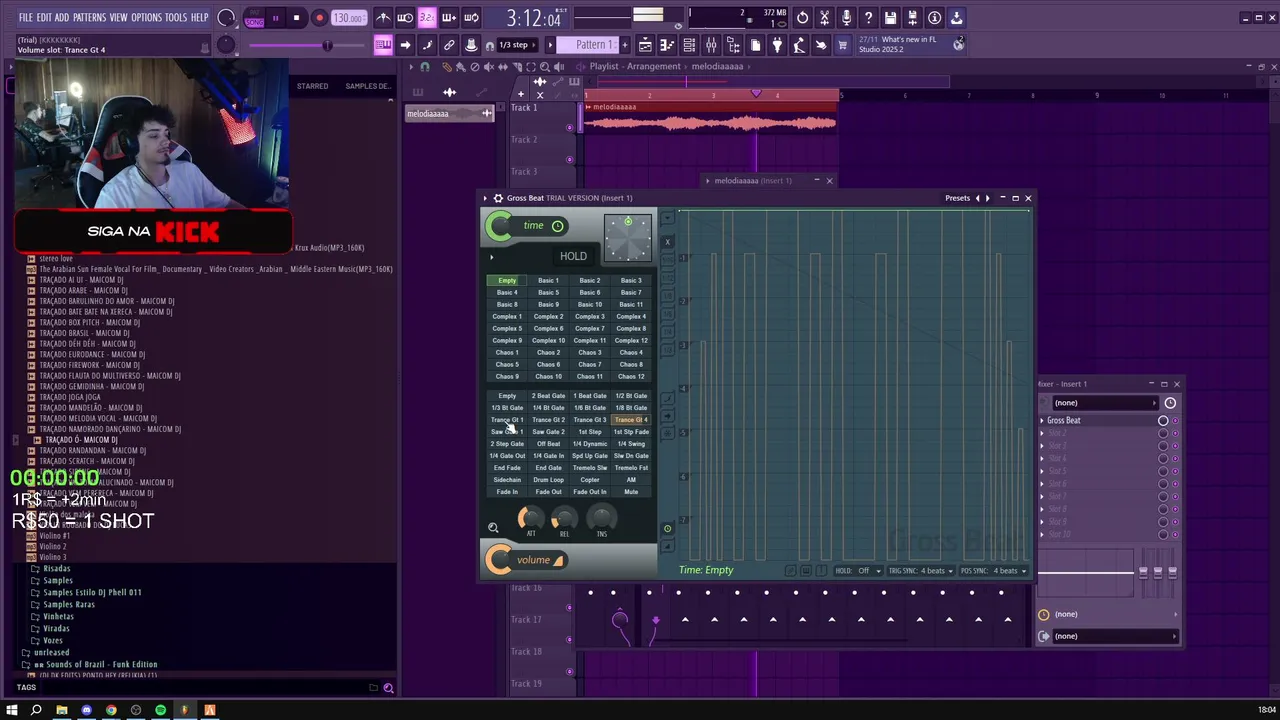Click the Gross Beat time knob
Screen dimensions: 1280x720
click(499, 226)
